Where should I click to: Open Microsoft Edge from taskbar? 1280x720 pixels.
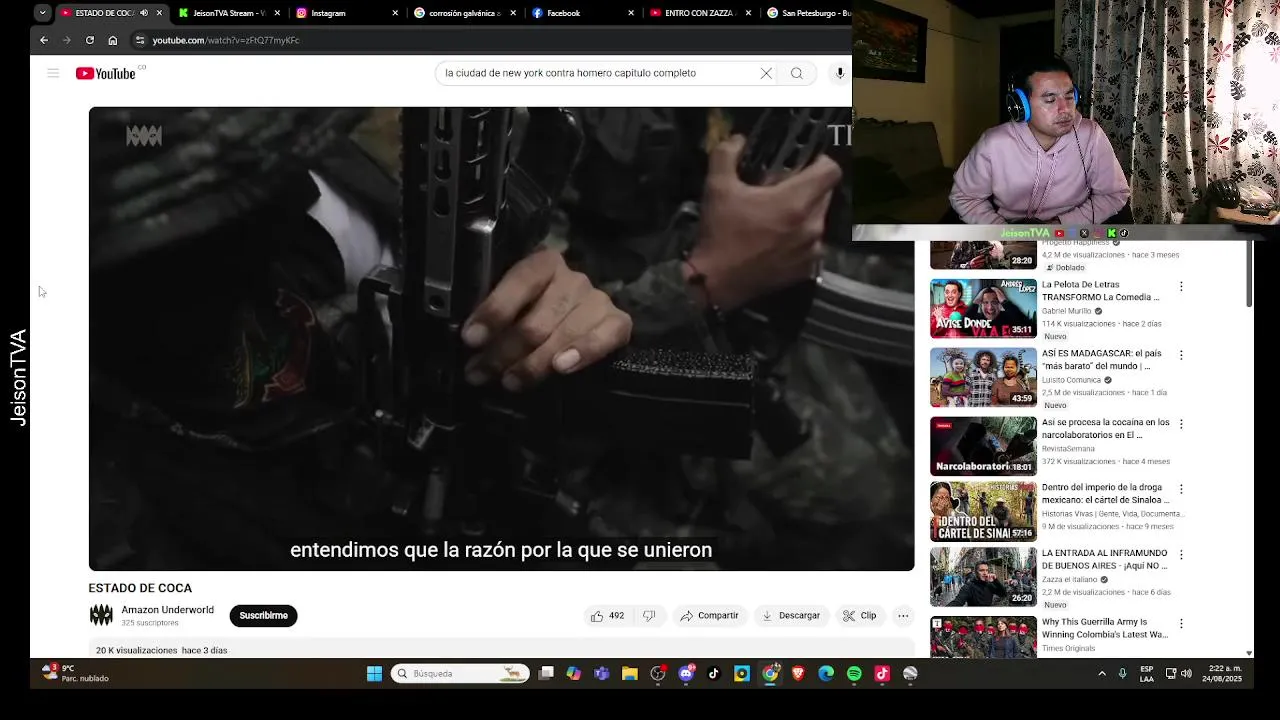[x=826, y=674]
